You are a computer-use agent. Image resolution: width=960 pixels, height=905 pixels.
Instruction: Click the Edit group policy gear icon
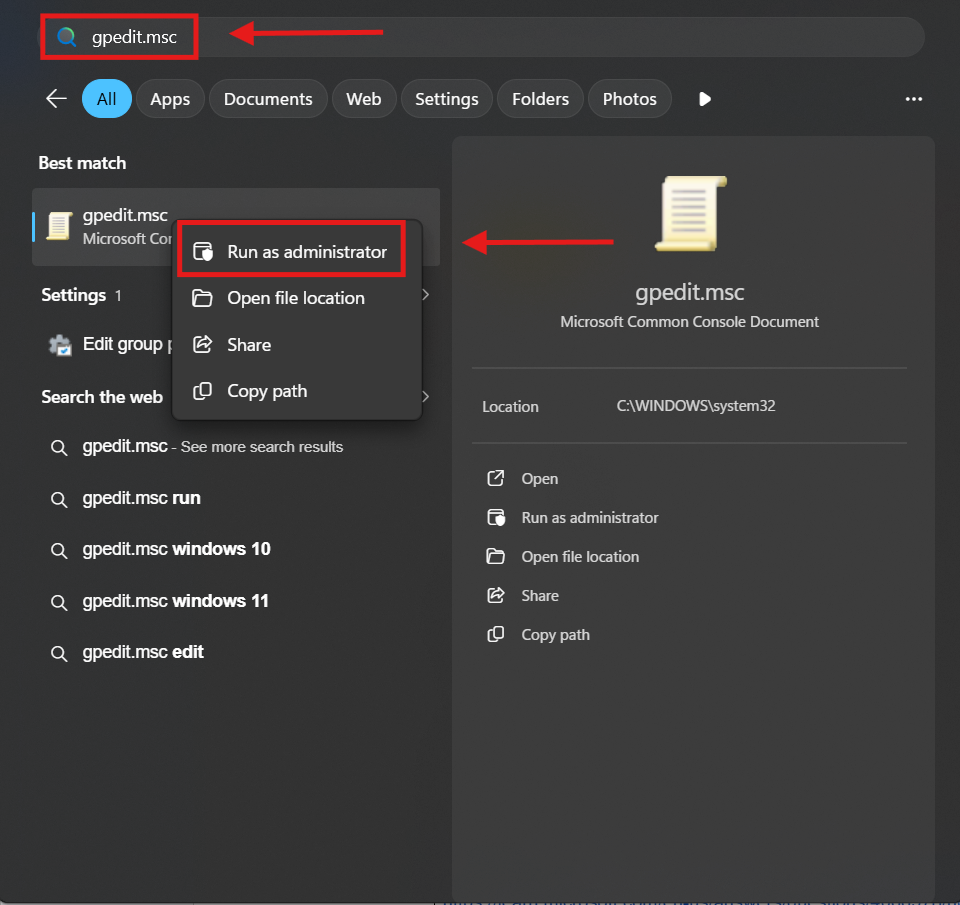60,345
